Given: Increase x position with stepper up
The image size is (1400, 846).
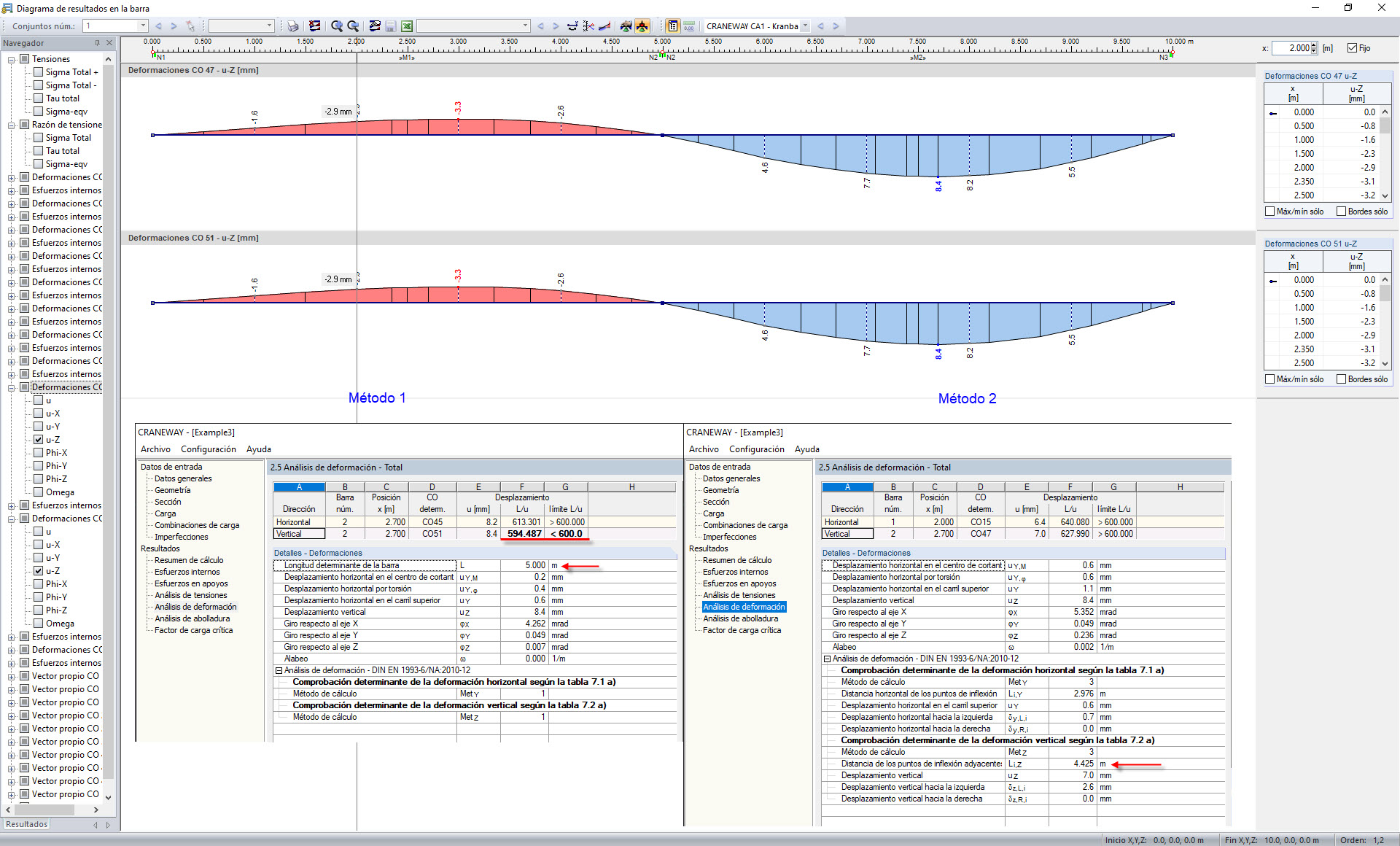Looking at the screenshot, I should click(x=1314, y=45).
